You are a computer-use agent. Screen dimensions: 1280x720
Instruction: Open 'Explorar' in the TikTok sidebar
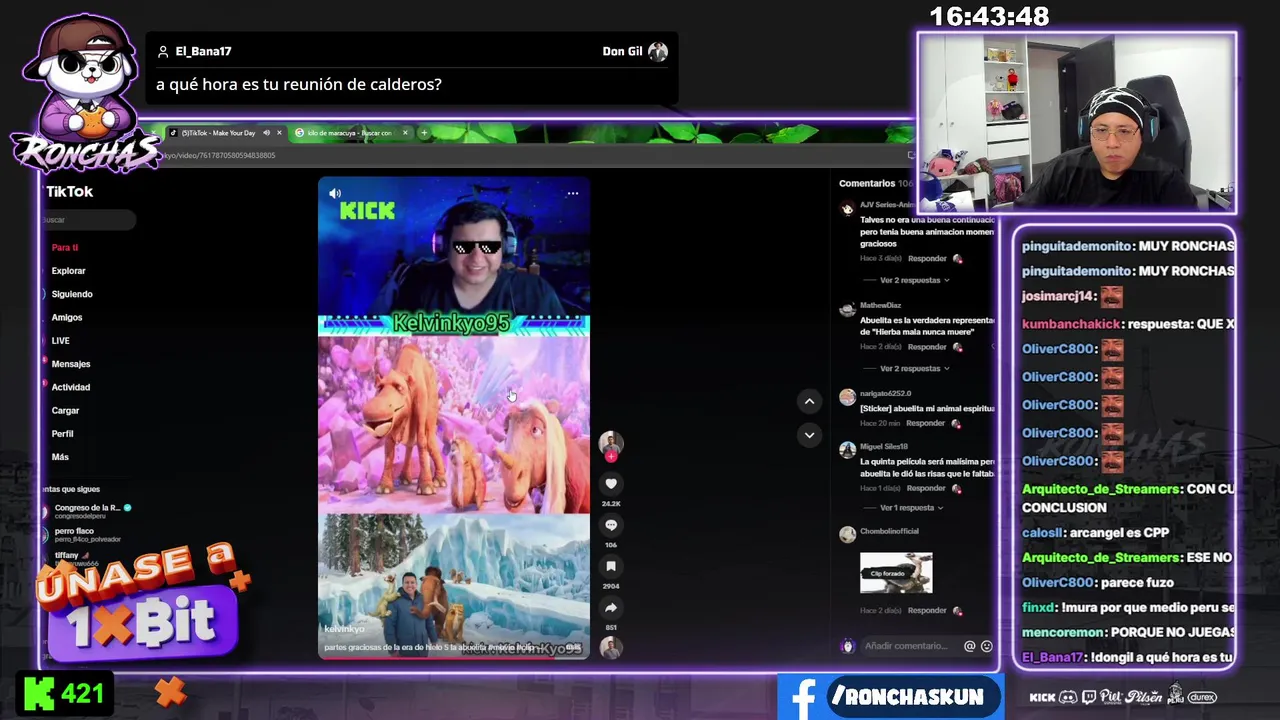pyautogui.click(x=68, y=271)
